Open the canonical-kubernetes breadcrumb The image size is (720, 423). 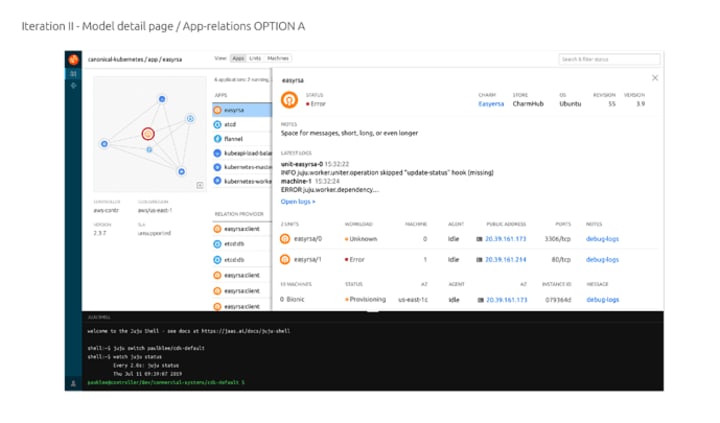(116, 59)
